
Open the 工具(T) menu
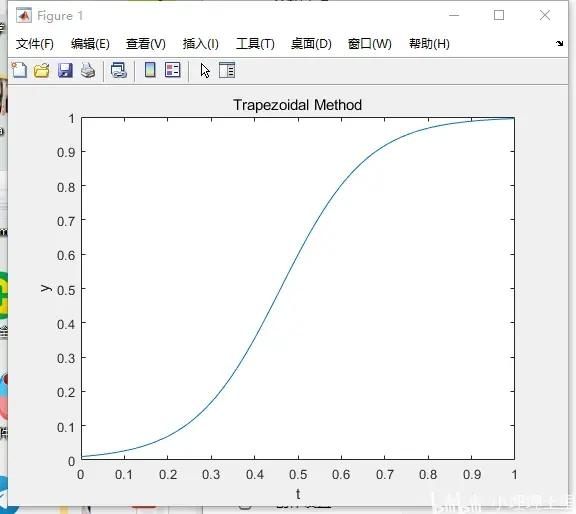click(x=255, y=44)
